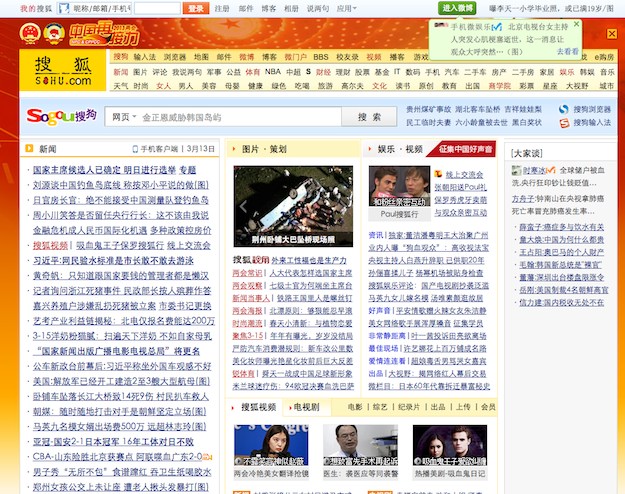This screenshot has width=625, height=494.
Task: Open the red 搜狐视频 link in news list
Action: (x=50, y=246)
